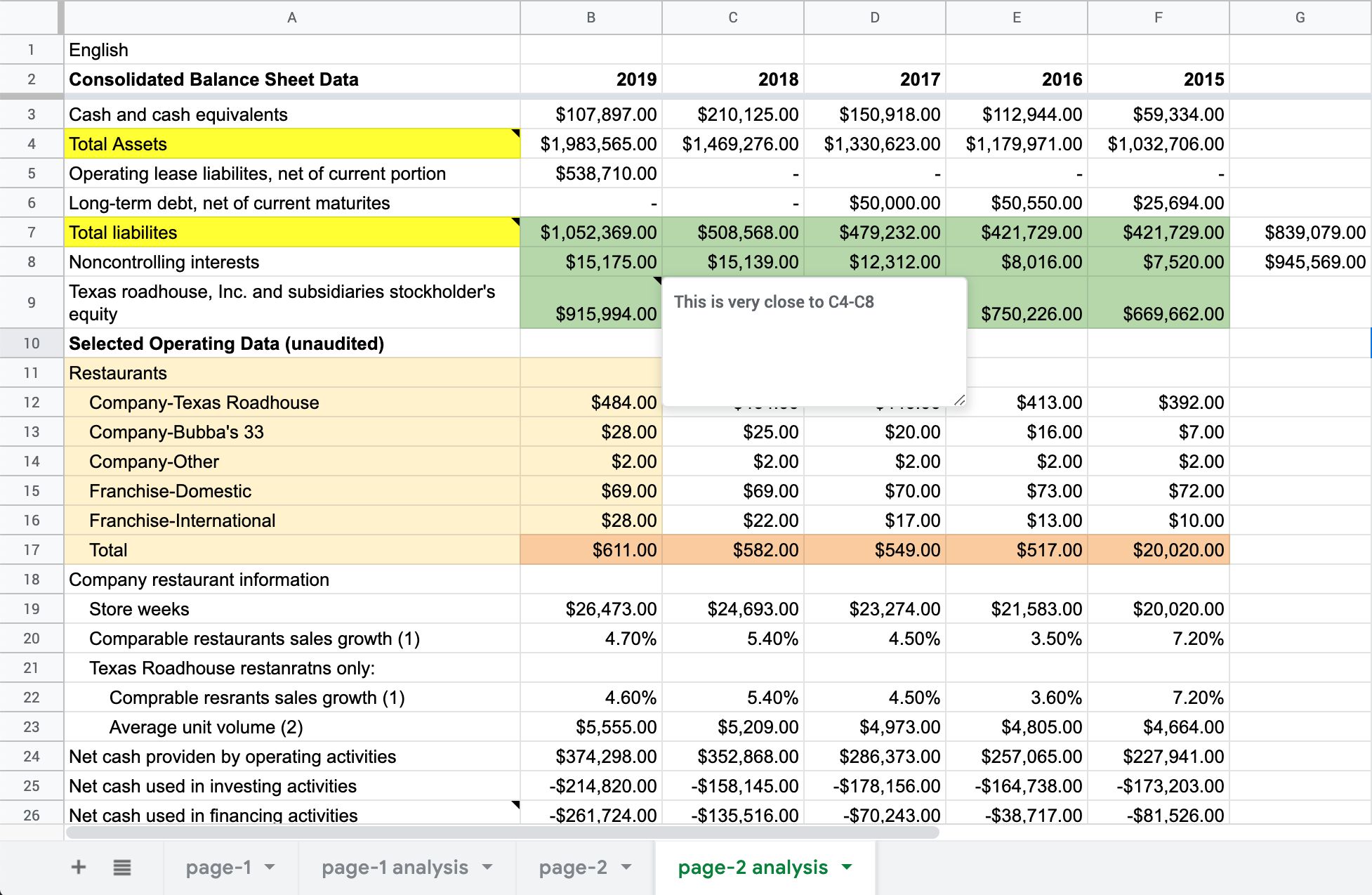Select column C header

tap(733, 18)
